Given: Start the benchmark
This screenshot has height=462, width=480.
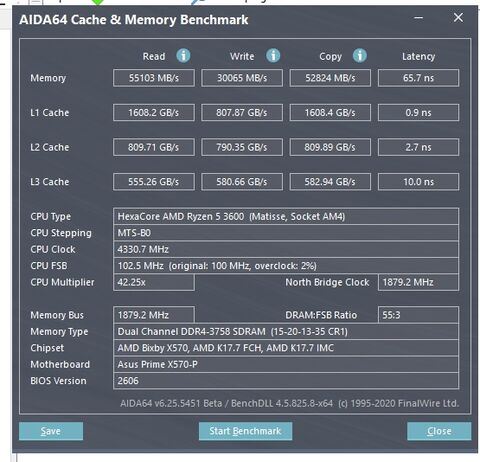Looking at the screenshot, I should pos(245,431).
